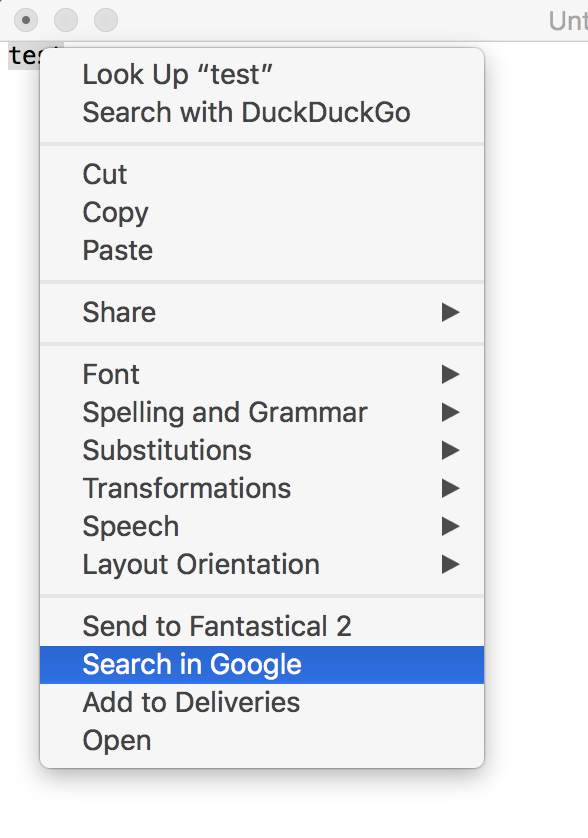Expand the Share submenu arrow
Viewport: 588px width, 838px height.
(x=450, y=312)
